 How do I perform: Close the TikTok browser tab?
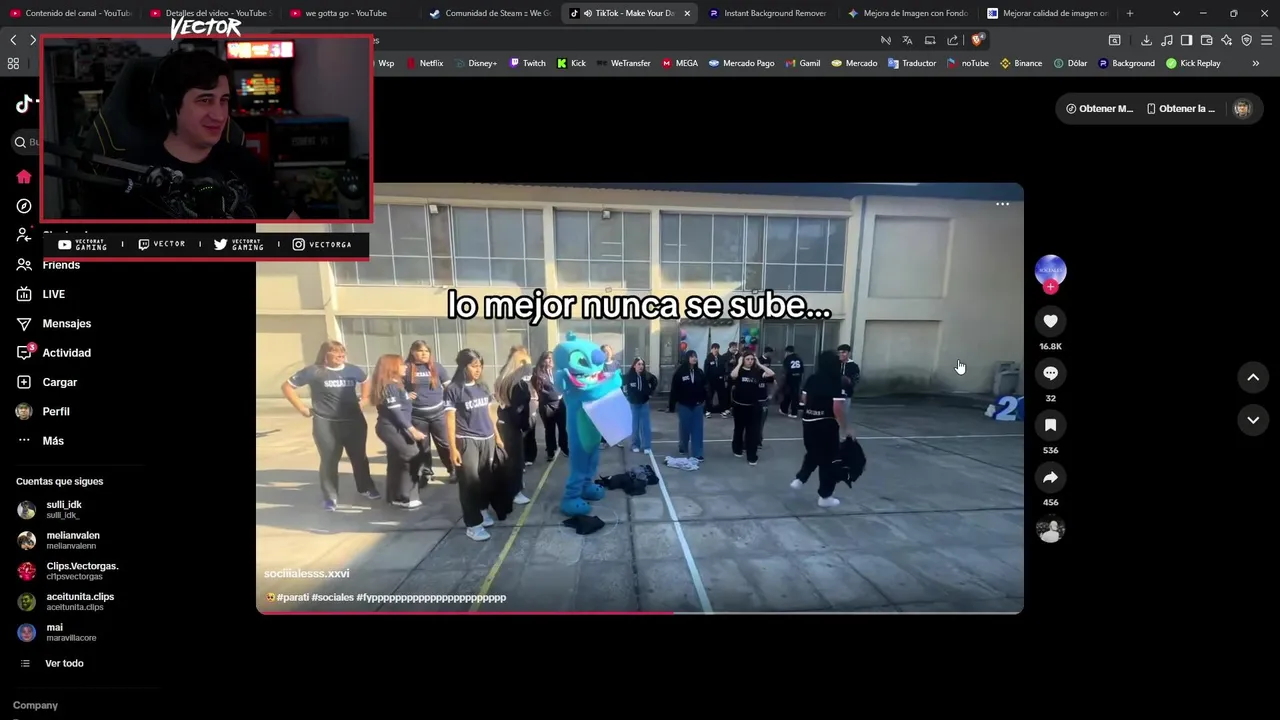point(687,13)
